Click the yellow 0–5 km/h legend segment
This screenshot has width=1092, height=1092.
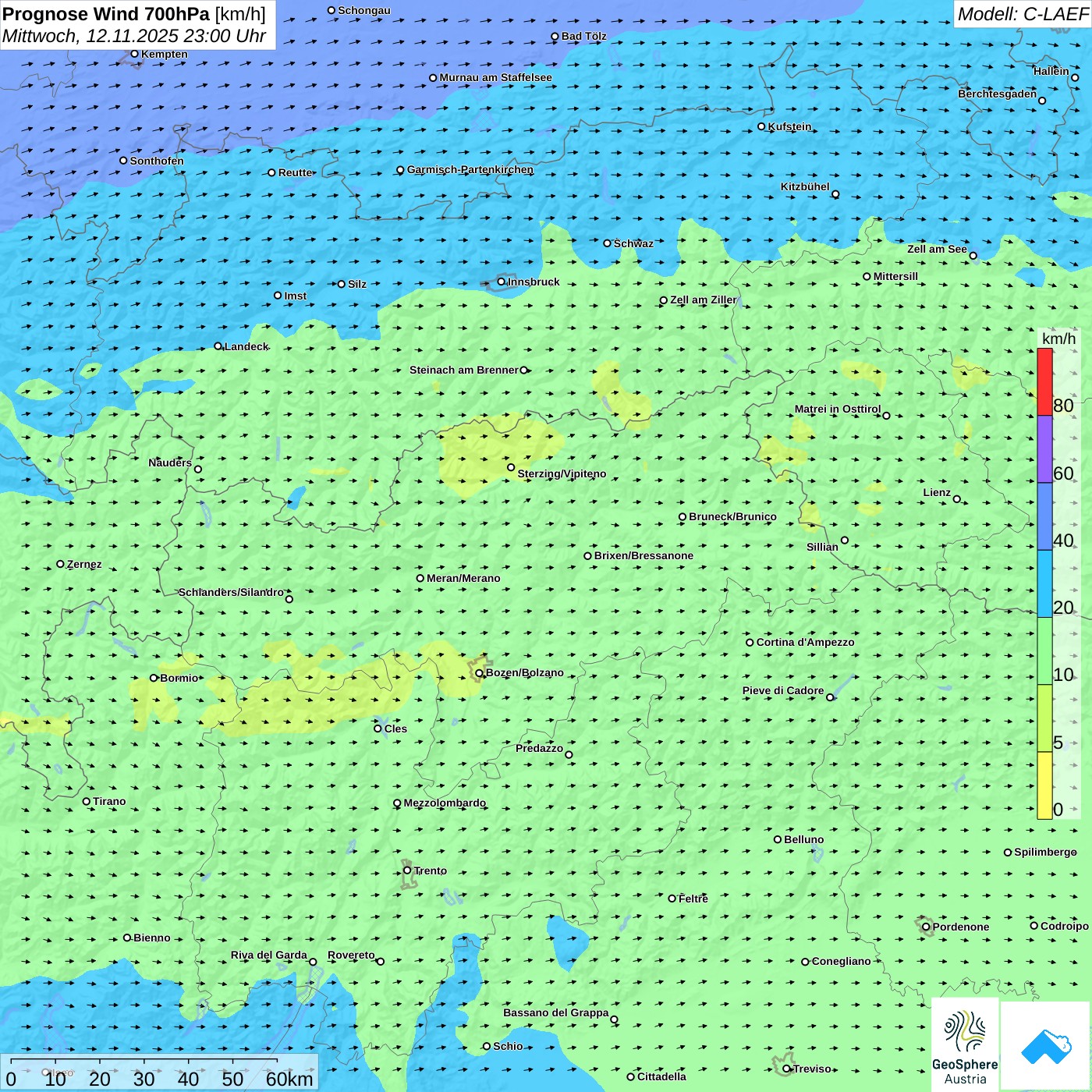click(x=1044, y=785)
